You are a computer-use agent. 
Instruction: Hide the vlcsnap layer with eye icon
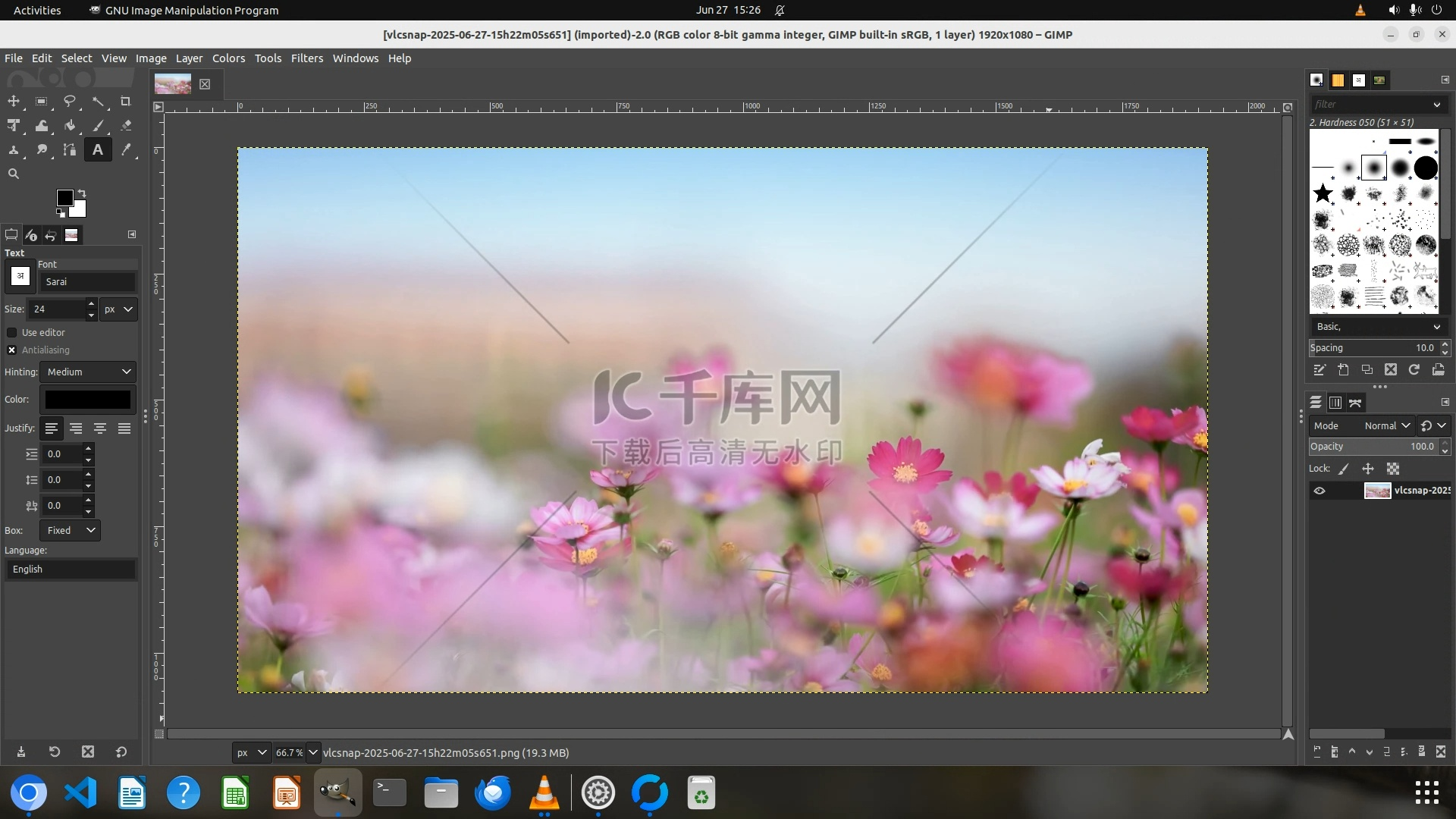(1319, 491)
